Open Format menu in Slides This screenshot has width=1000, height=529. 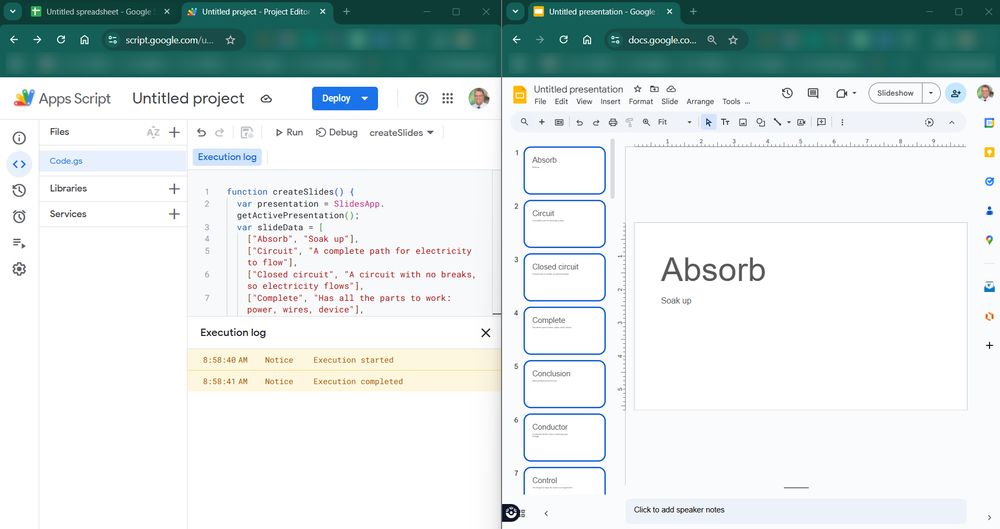[641, 101]
